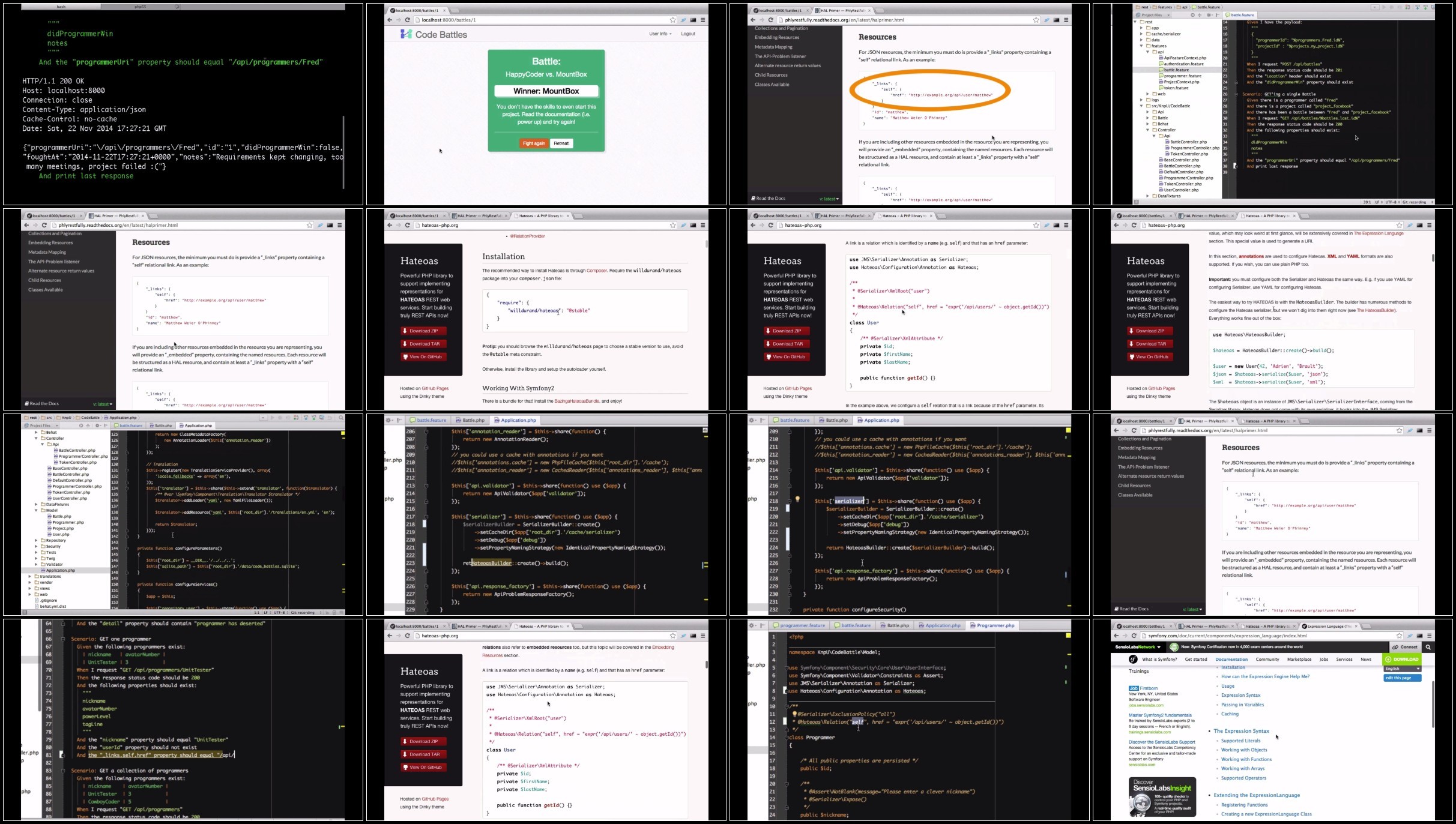Open the Composer link in the Hateoas Installation text

(x=597, y=271)
